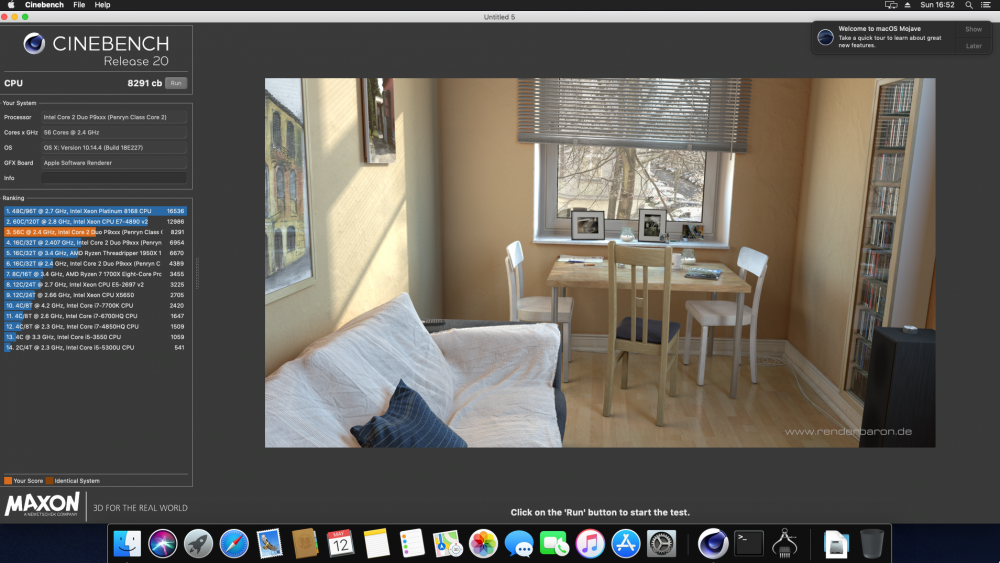Image resolution: width=1000 pixels, height=563 pixels.
Task: Select Ryzen 7 1700X ranking row
Action: (x=95, y=274)
